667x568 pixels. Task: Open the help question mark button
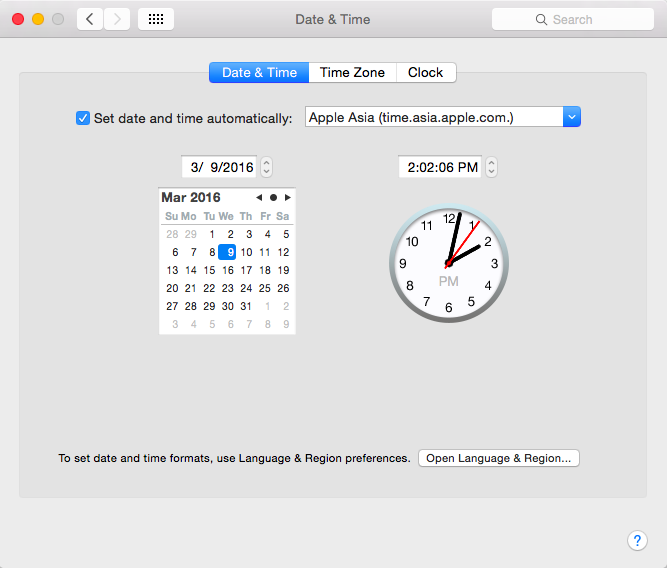[x=637, y=540]
